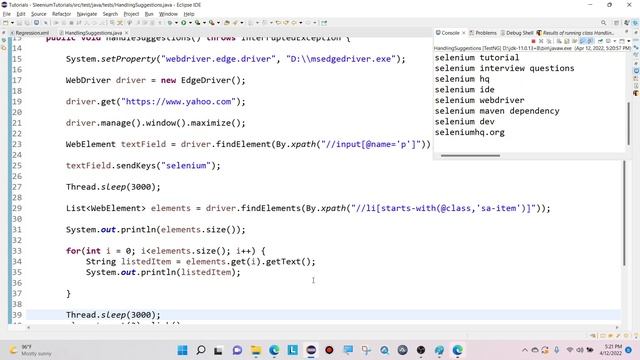Place cursor on Thread.sleep(3000) line 39
Screen dimensions: 640x360
click(113, 315)
